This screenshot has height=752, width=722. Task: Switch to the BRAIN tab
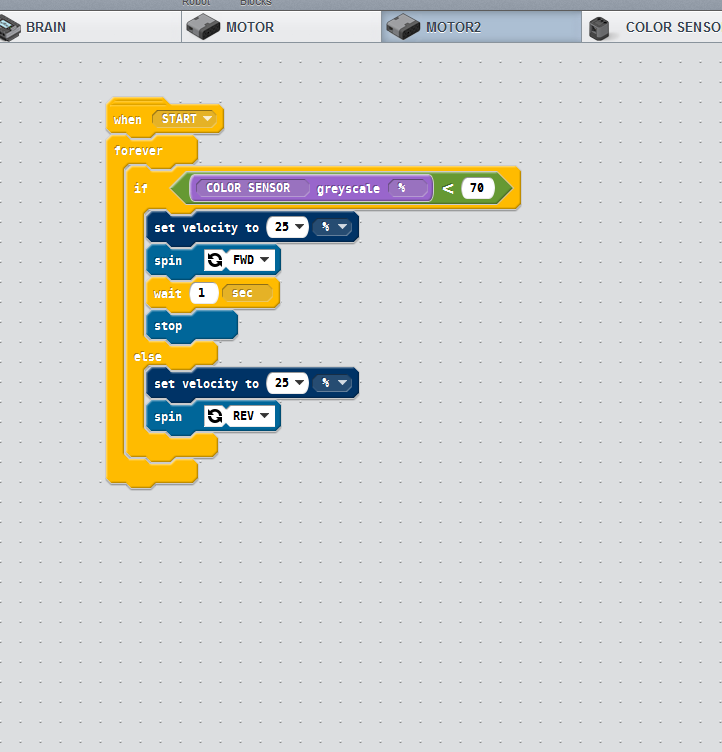click(x=90, y=27)
